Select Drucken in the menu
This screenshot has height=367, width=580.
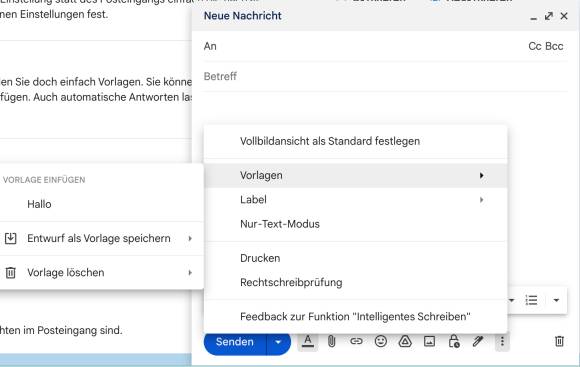coord(355,258)
